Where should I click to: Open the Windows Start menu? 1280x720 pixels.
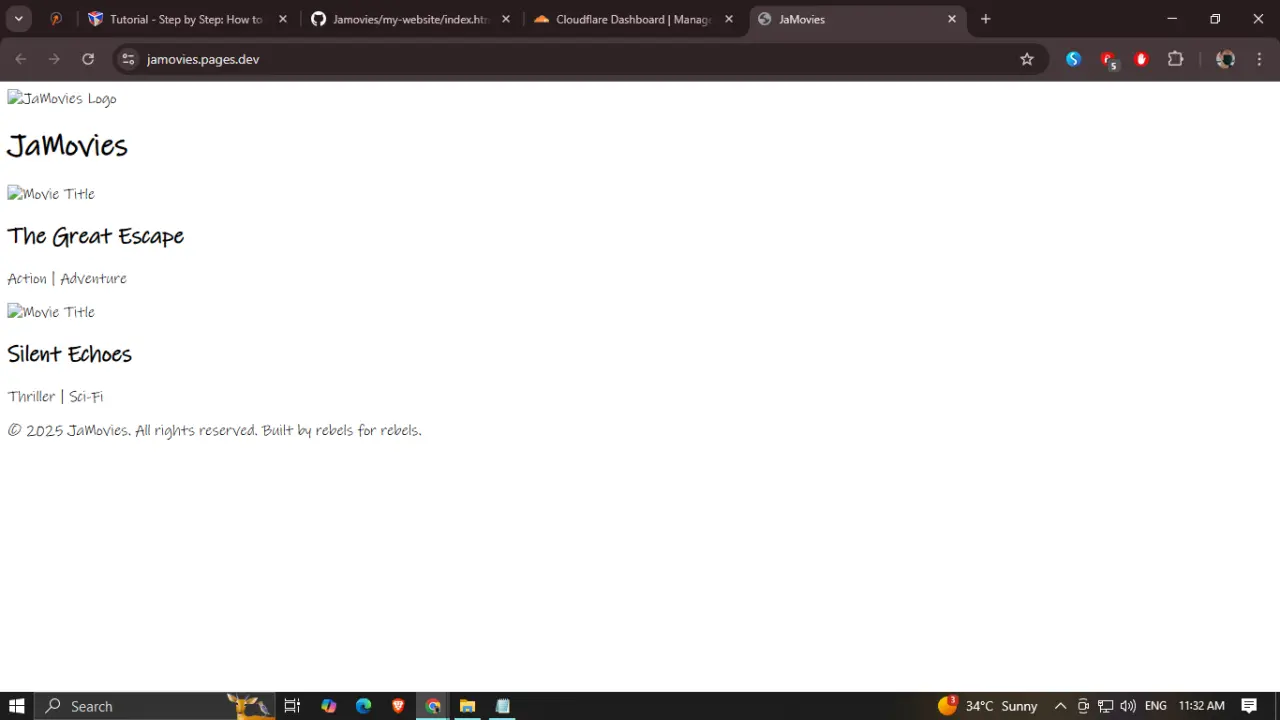[x=17, y=706]
